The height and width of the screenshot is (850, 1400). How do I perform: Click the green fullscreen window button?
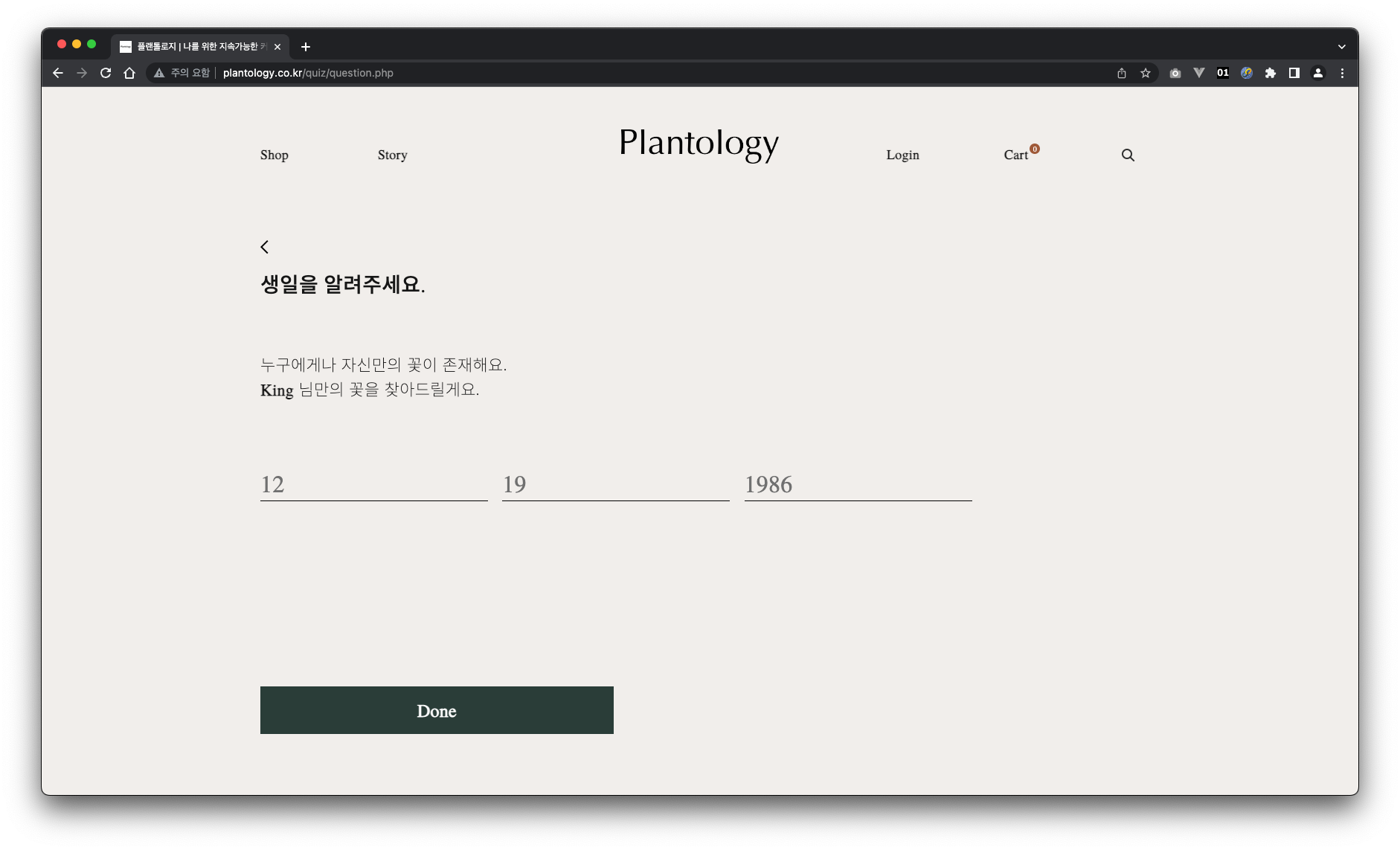coord(91,45)
